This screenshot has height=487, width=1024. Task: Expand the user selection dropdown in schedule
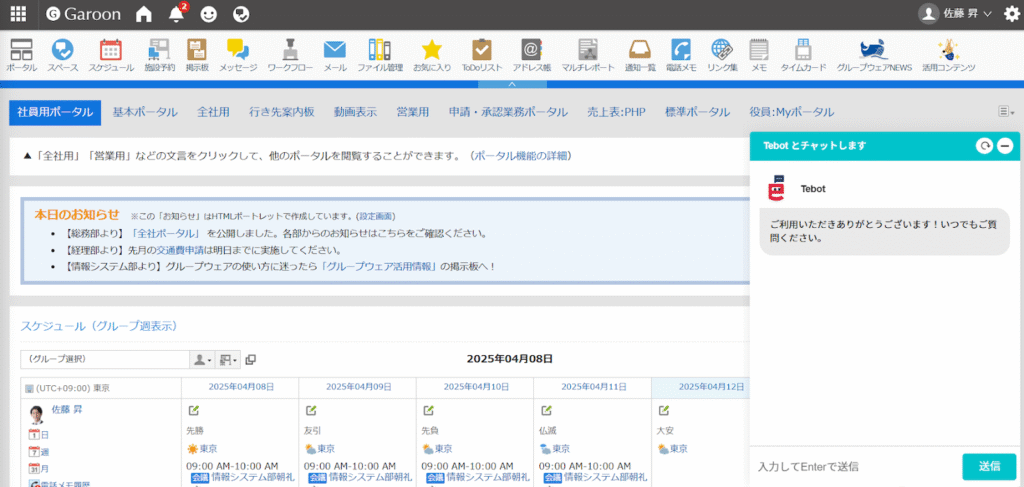202,360
